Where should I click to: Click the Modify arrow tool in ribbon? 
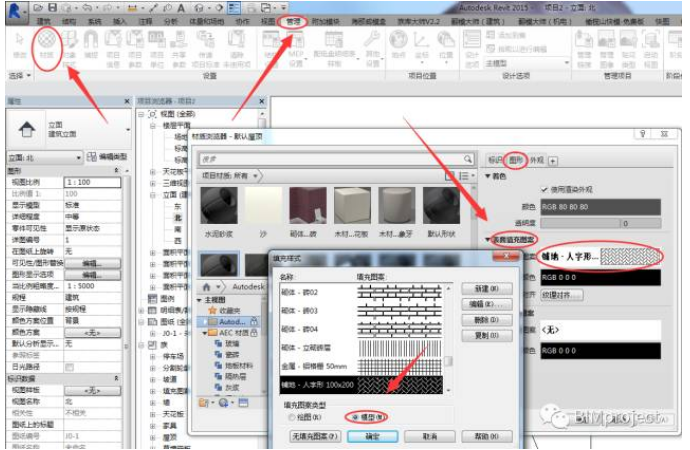point(19,44)
